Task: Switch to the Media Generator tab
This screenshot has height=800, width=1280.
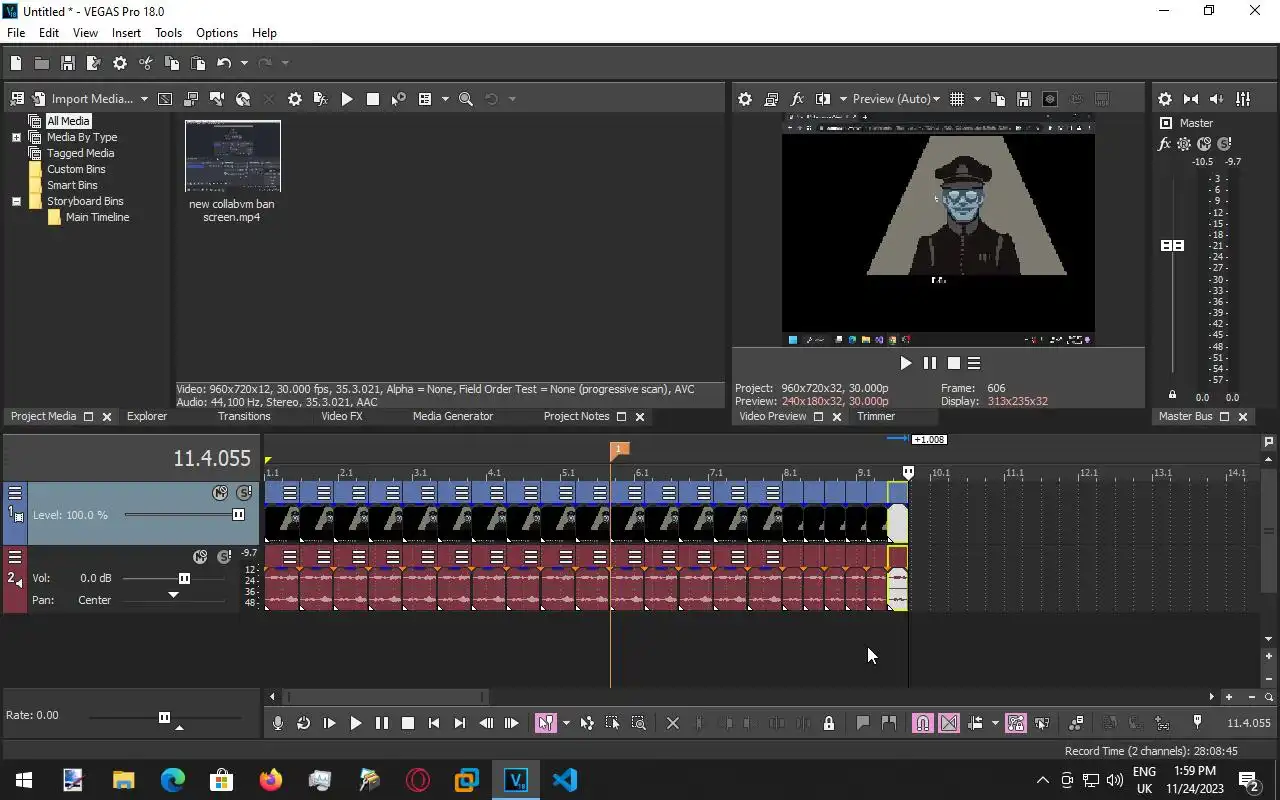Action: tap(453, 416)
